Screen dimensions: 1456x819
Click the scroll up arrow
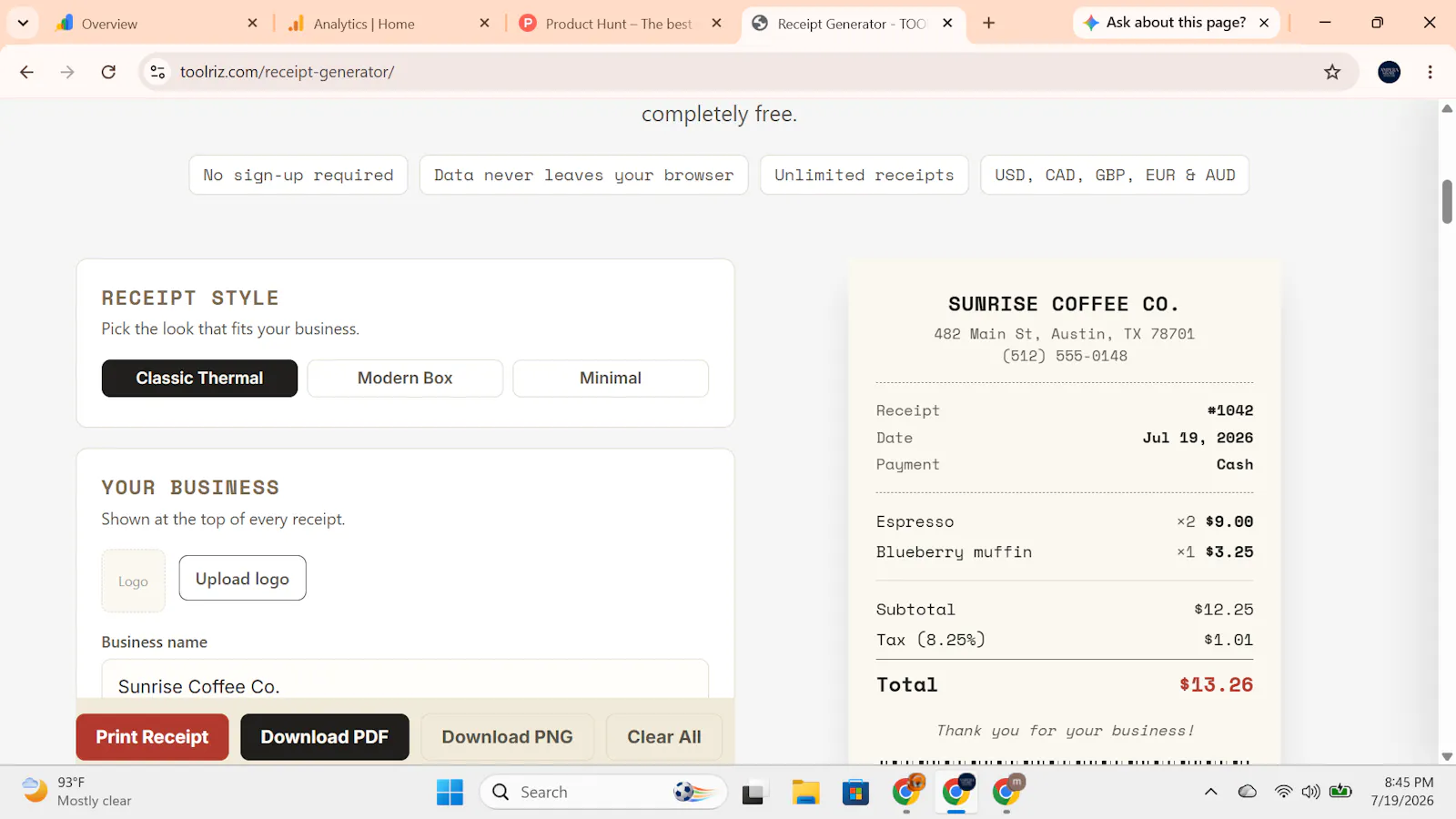point(1447,108)
